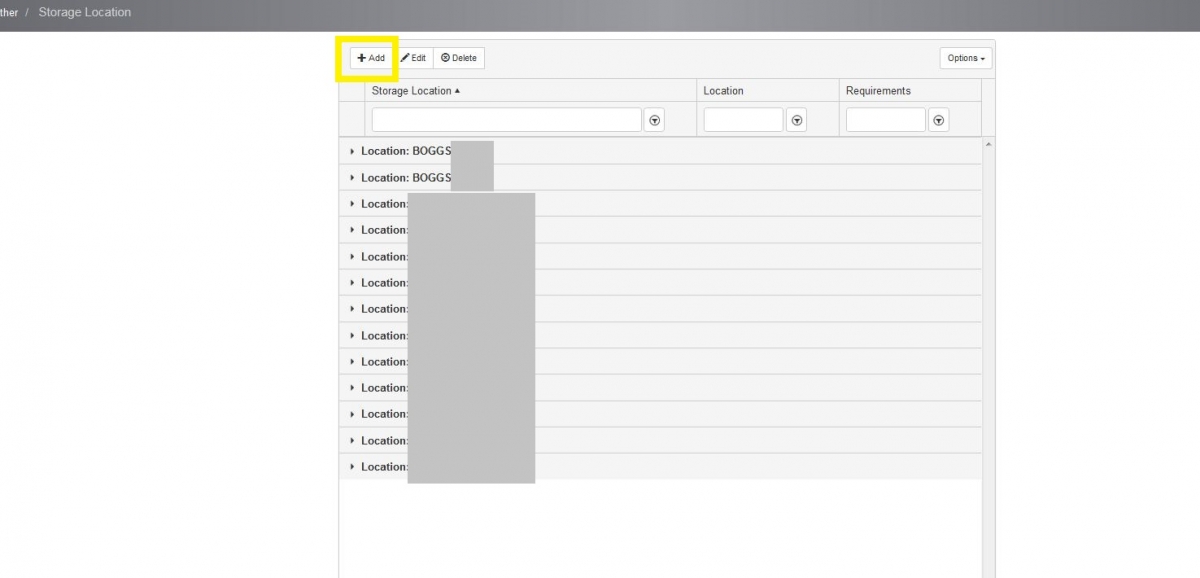Viewport: 1200px width, 578px height.
Task: Click the Add button with plus icon
Action: pos(371,58)
